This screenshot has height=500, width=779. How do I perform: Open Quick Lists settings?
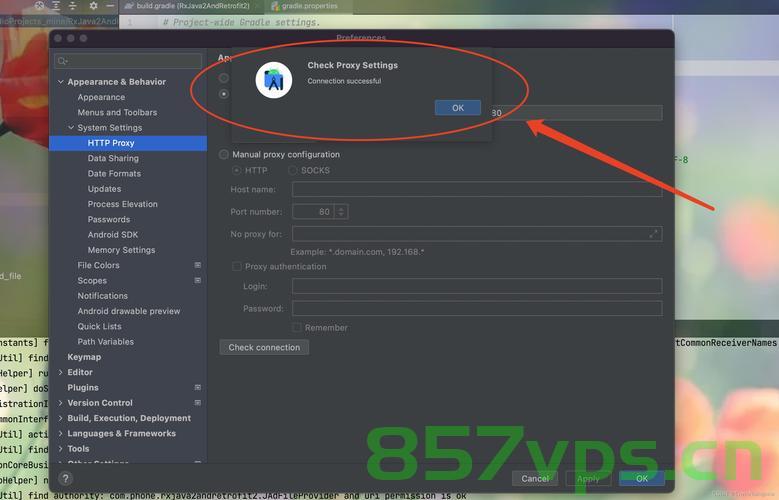(99, 327)
